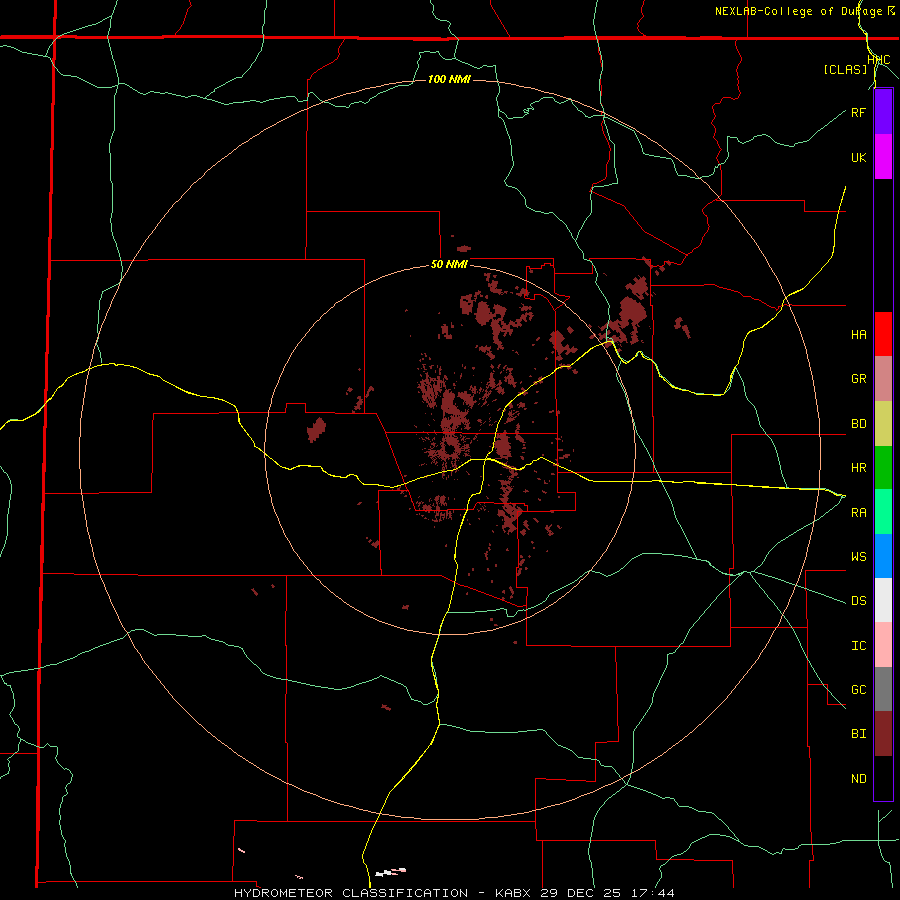Click the KABX station identifier
This screenshot has height=900, width=900.
coord(513,893)
